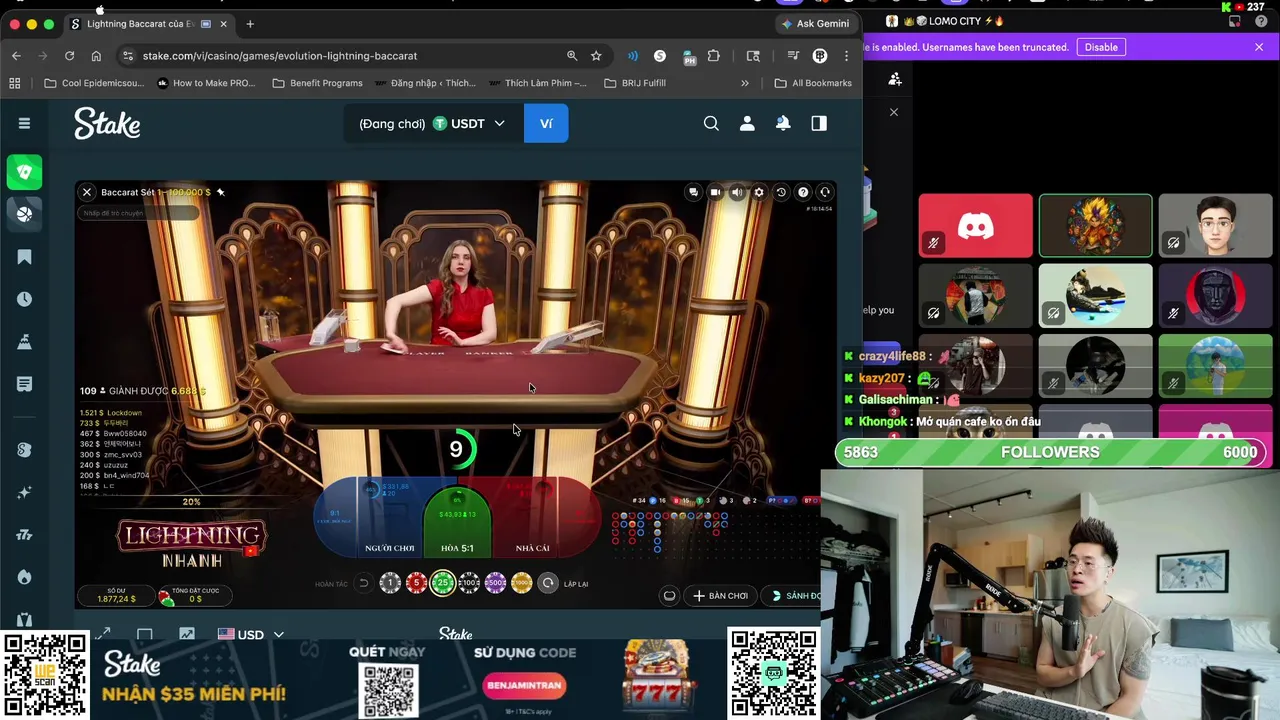Click the chat message input field
This screenshot has height=720, width=1280.
(x=138, y=213)
